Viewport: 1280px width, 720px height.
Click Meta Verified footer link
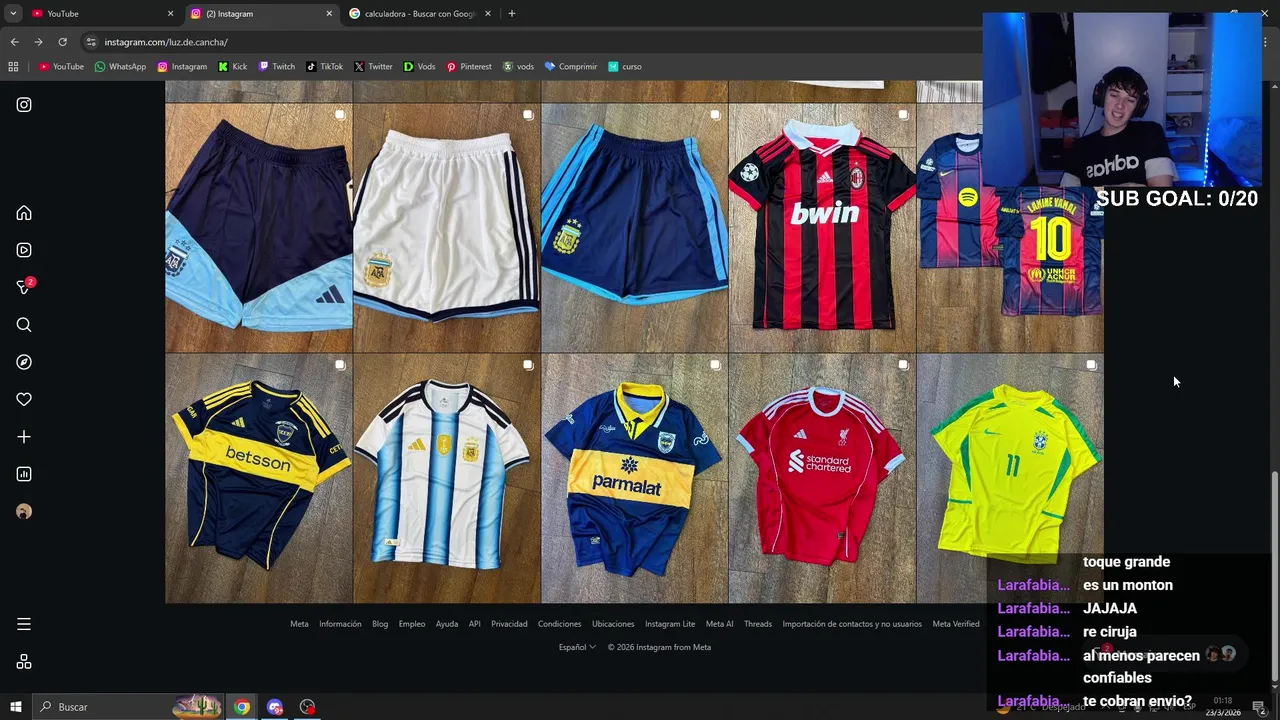pyautogui.click(x=956, y=624)
